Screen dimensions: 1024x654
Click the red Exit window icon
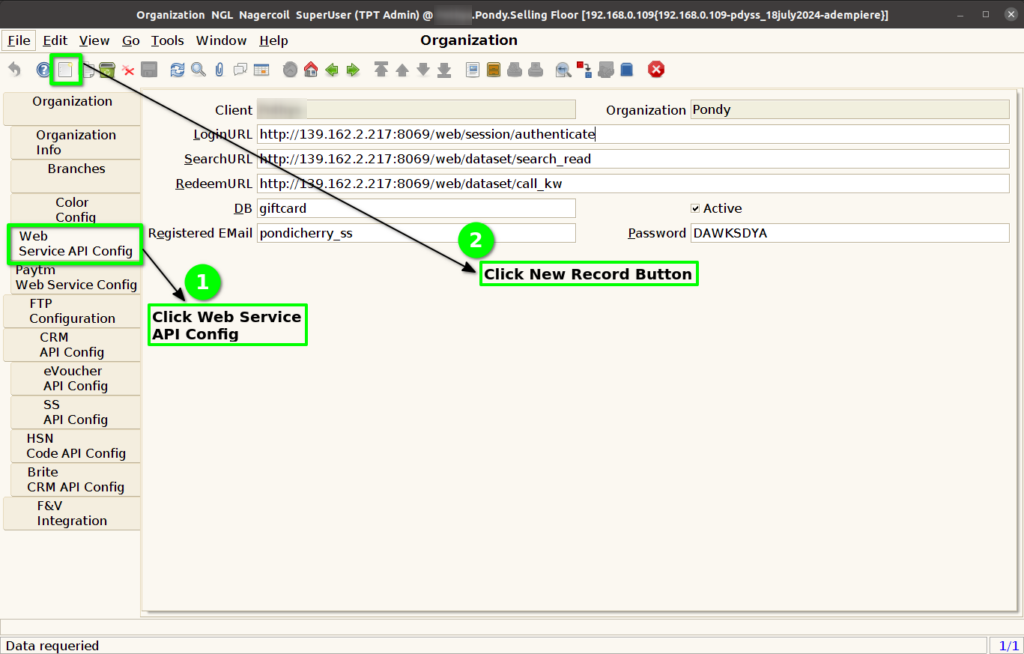click(x=656, y=69)
